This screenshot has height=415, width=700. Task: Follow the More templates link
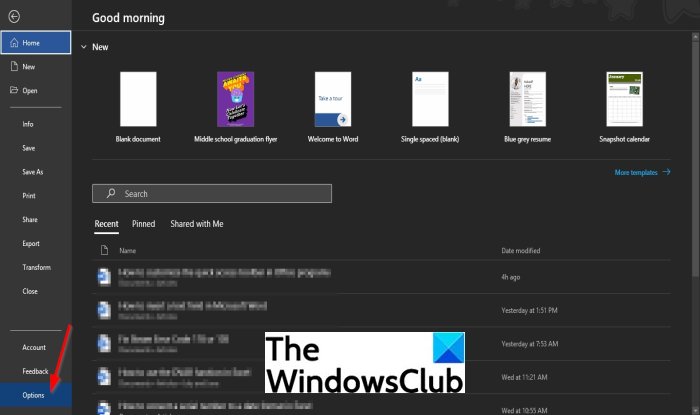coord(642,172)
